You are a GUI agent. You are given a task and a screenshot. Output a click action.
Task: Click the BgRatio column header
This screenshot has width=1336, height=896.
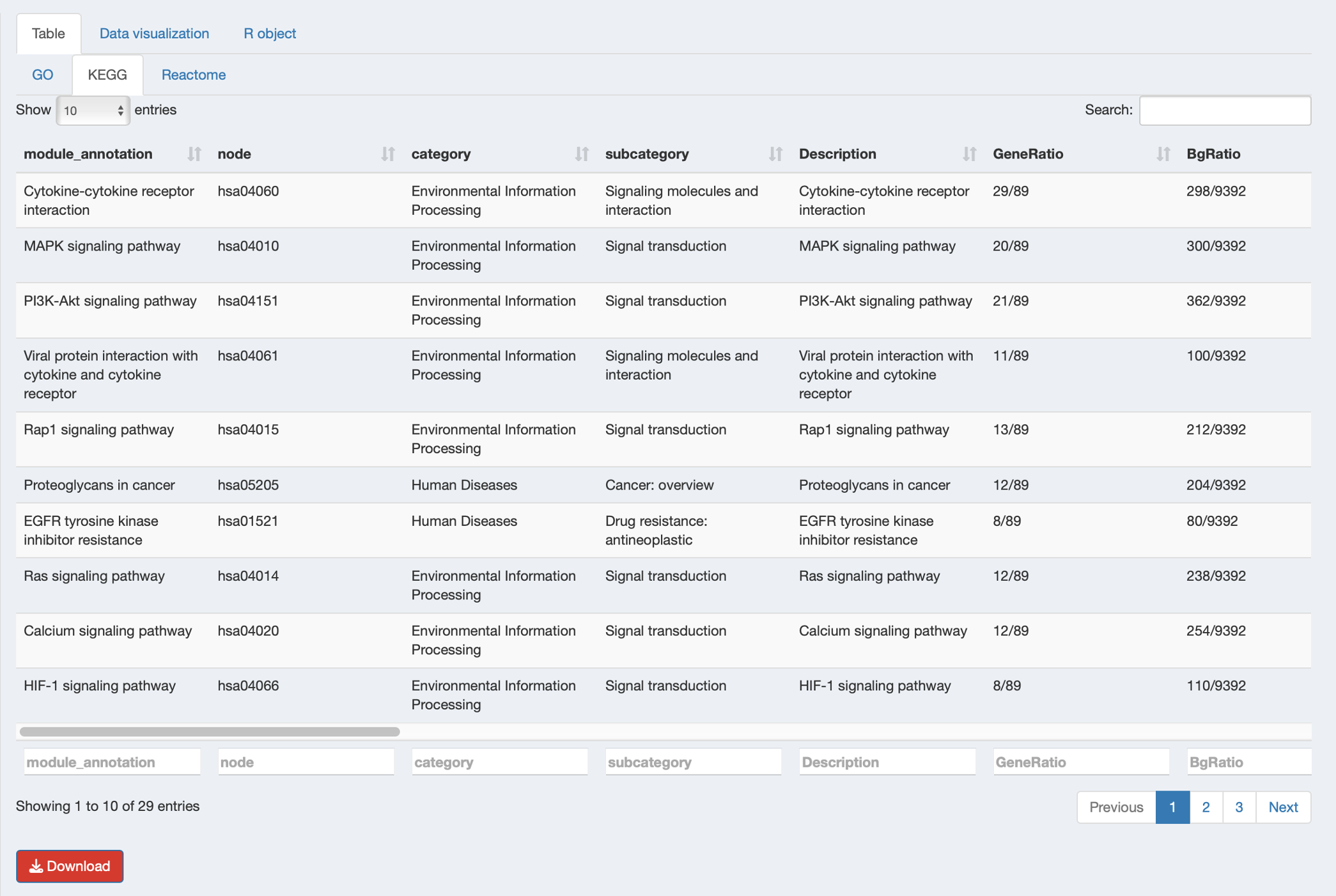[x=1213, y=154]
